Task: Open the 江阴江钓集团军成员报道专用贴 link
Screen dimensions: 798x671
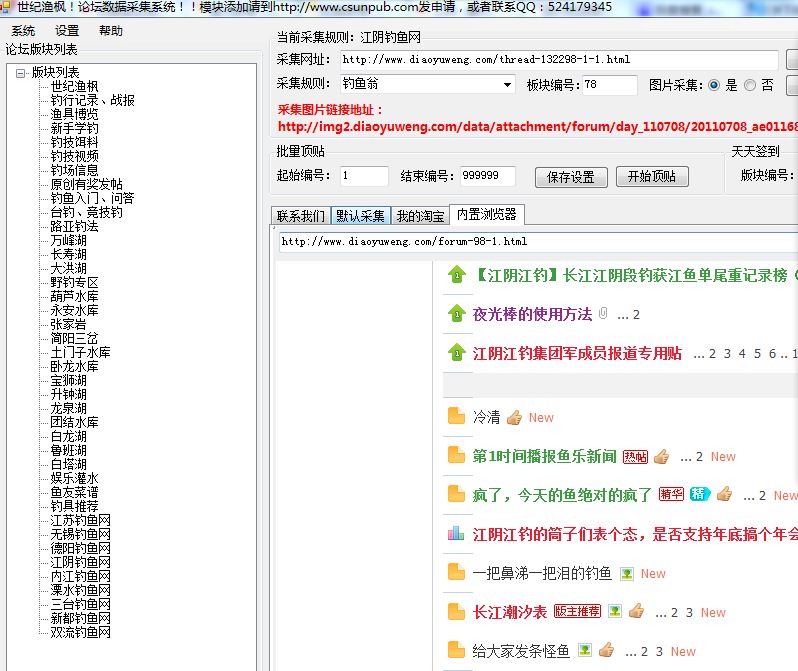Action: click(577, 353)
